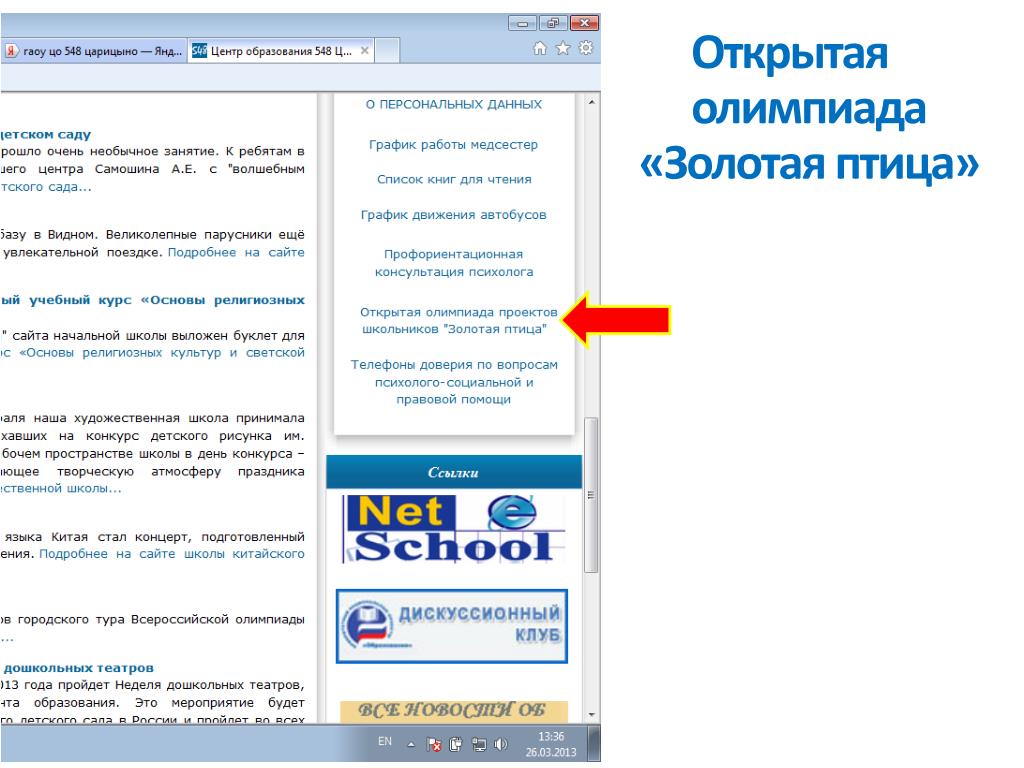Screen dimensions: 1024x768
Task: Open a new blank tab
Action: click(x=387, y=51)
